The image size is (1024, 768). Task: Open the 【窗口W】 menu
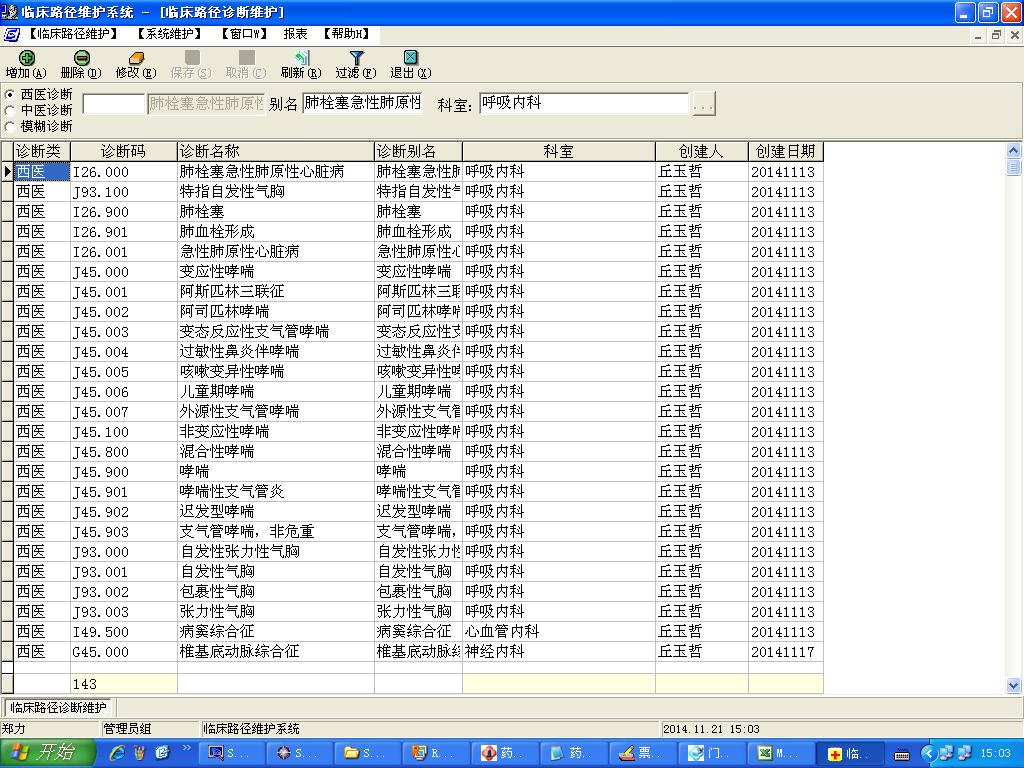pos(244,34)
